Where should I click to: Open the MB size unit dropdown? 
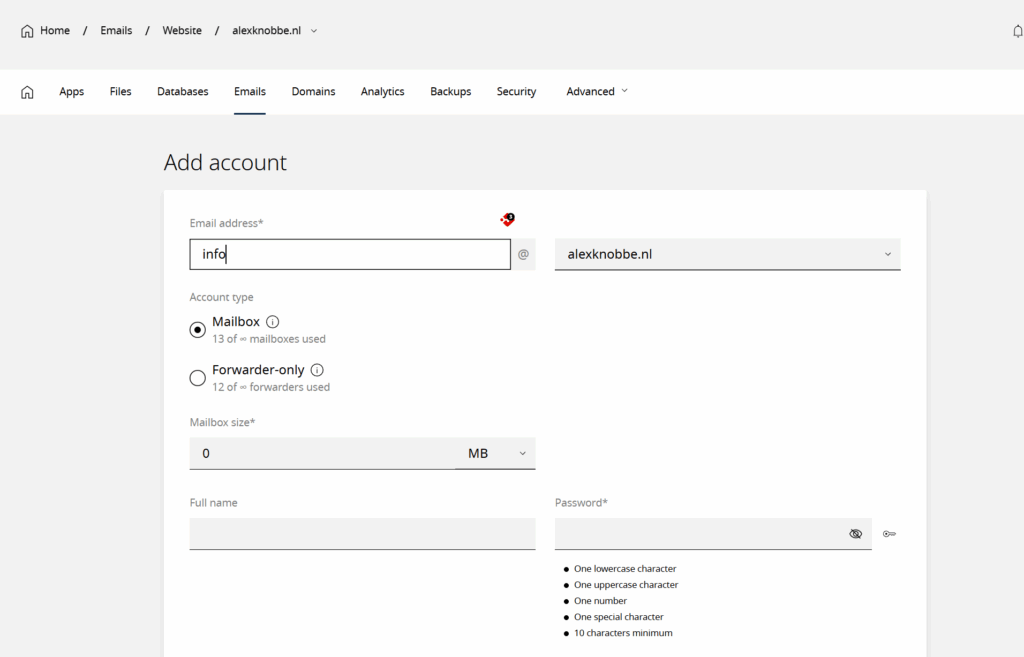pyautogui.click(x=495, y=453)
